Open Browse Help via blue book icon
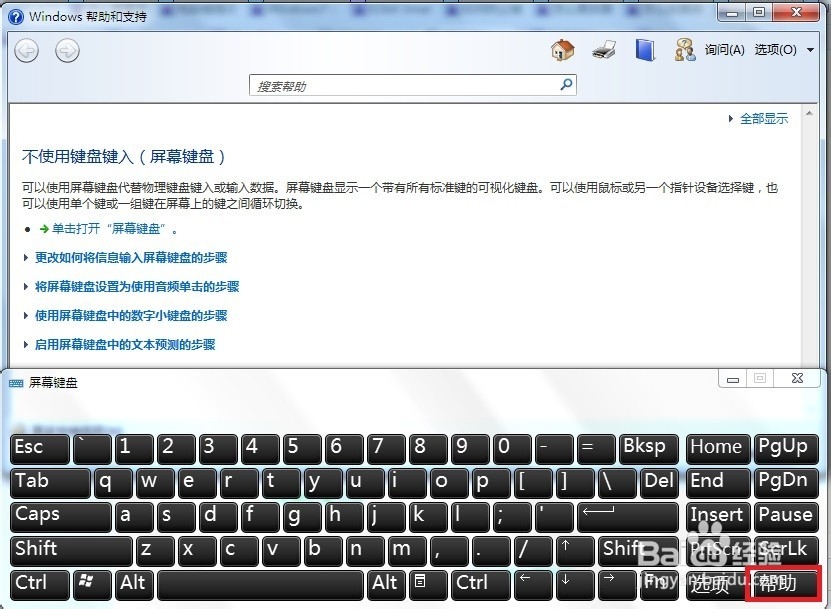The image size is (831, 609). (x=644, y=50)
